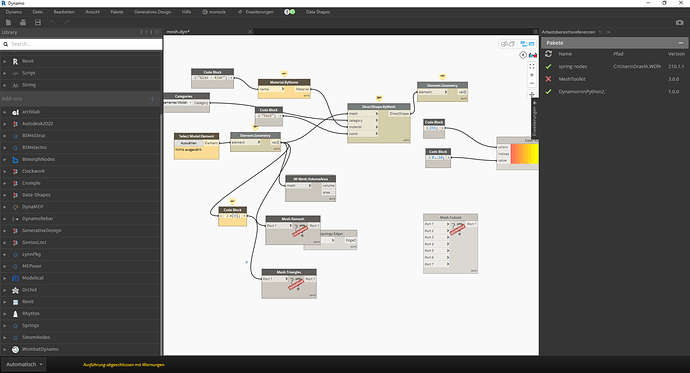Select the mesh.dyn tab
This screenshot has height=373, width=690.
point(178,32)
